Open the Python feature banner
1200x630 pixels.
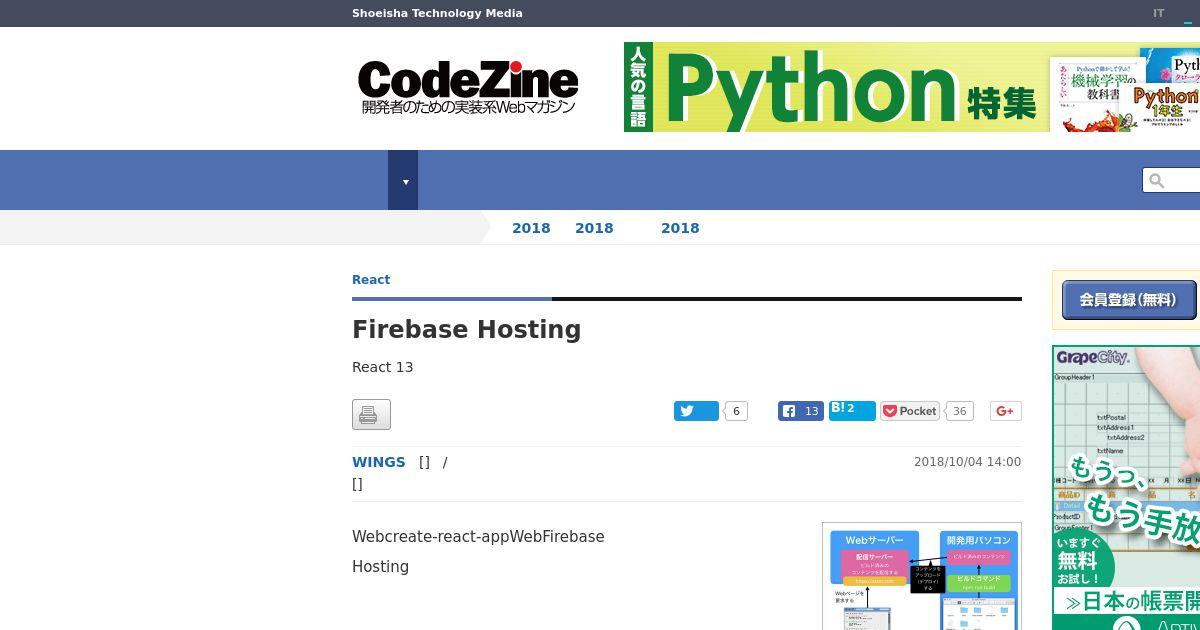point(912,87)
